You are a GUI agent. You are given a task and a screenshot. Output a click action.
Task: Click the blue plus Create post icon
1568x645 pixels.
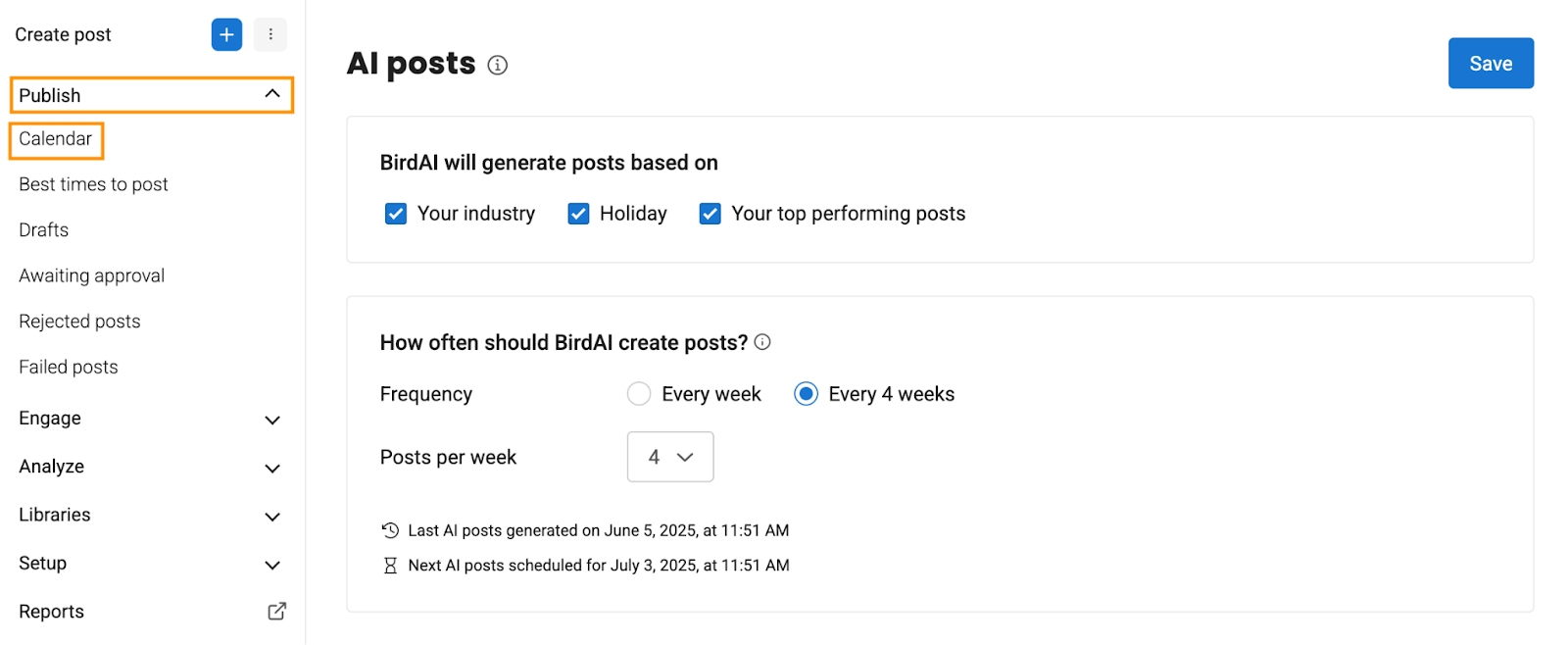click(x=226, y=34)
